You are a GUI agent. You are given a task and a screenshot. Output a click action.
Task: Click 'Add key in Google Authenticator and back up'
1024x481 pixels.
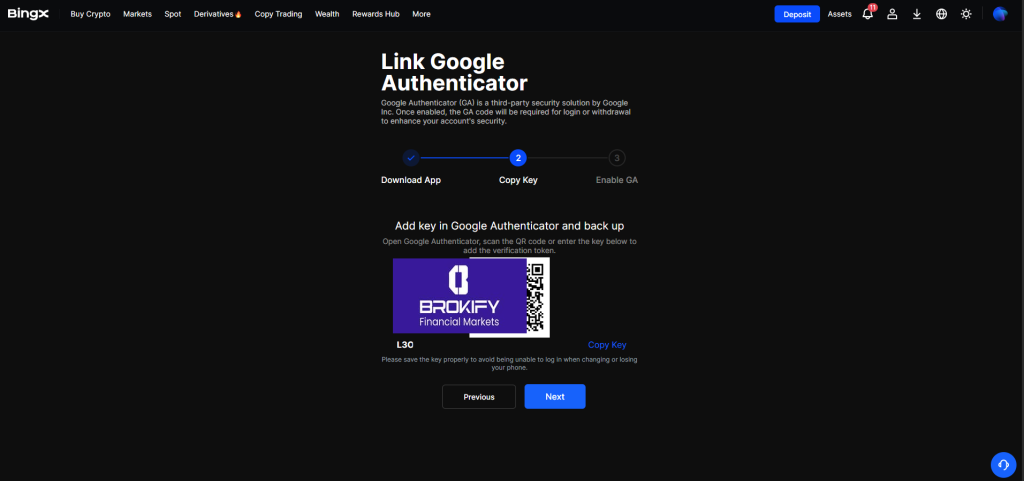[x=509, y=226]
